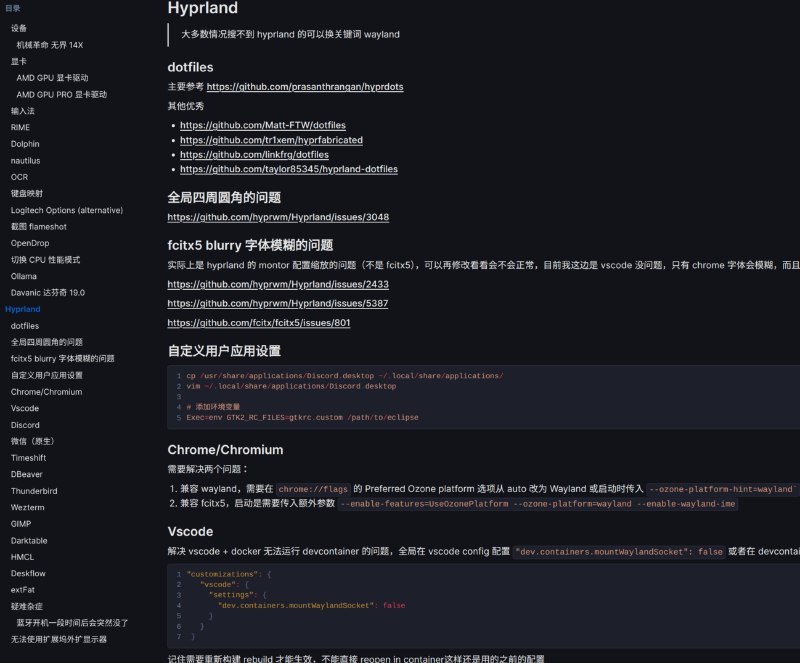Jump to Davanic 达芬奇 19.0 in the contents
Viewport: 800px width, 663px height.
48,292
